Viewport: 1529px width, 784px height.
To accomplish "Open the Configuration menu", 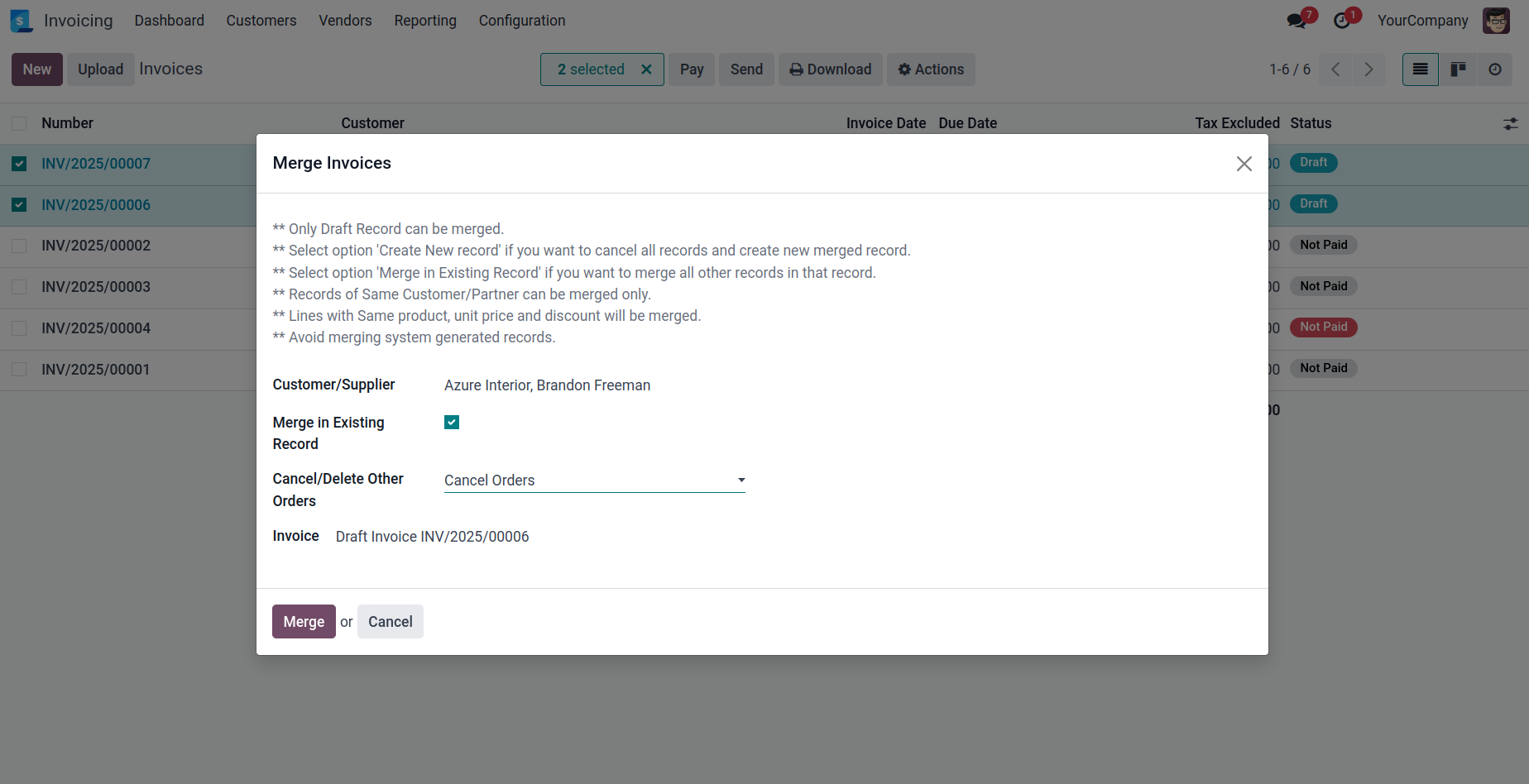I will click(522, 21).
